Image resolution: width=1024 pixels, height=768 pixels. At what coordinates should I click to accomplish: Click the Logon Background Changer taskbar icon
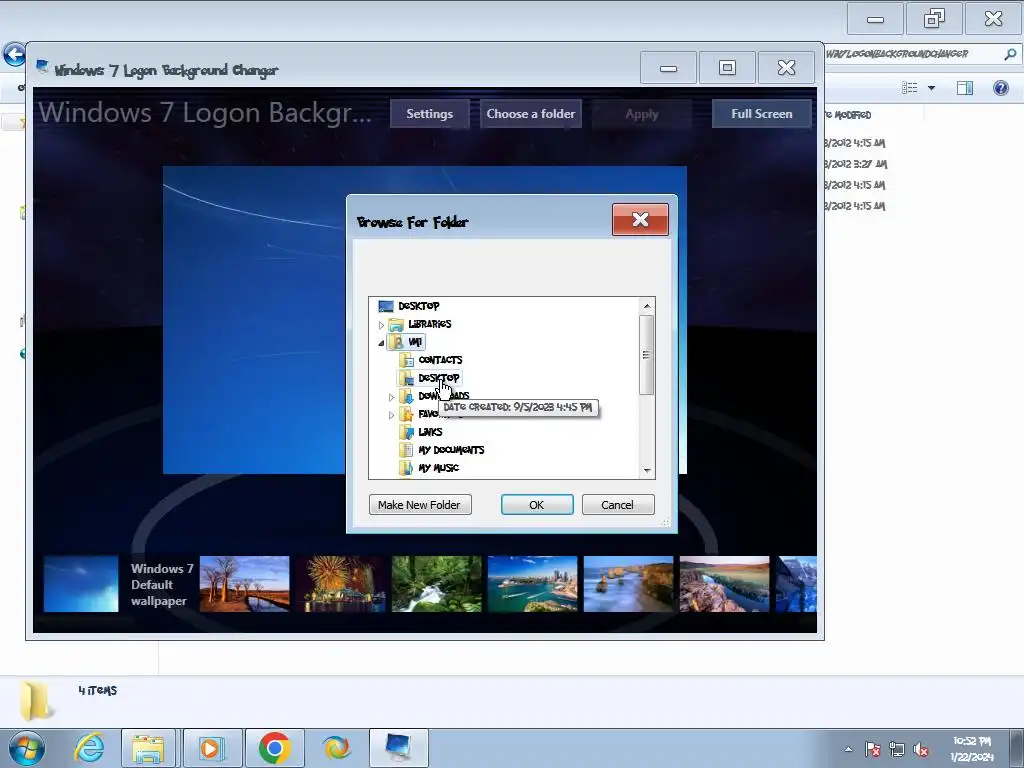click(398, 748)
